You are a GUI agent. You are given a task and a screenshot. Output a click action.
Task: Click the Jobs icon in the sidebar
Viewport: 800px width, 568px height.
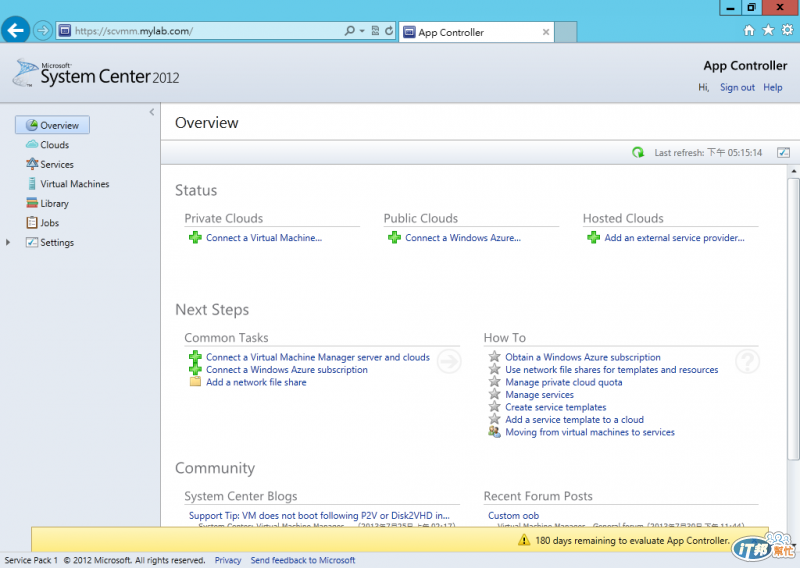coord(32,223)
